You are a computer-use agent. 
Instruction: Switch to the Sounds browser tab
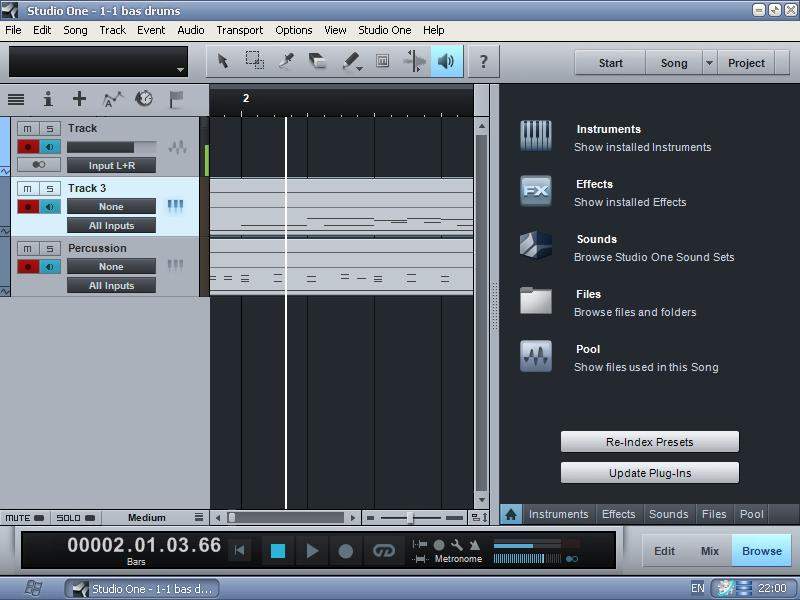pyautogui.click(x=668, y=514)
